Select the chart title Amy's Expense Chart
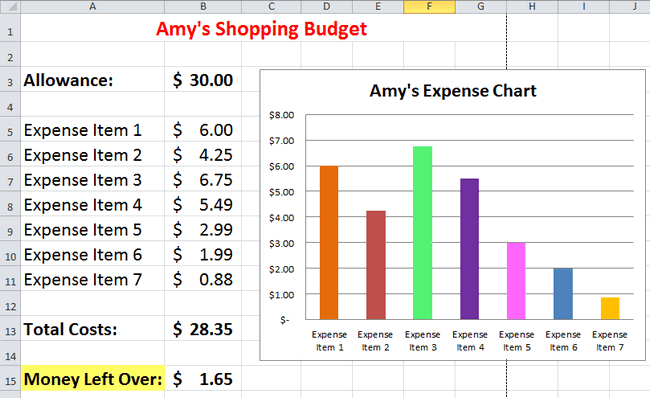This screenshot has height=398, width=650. pos(453,91)
